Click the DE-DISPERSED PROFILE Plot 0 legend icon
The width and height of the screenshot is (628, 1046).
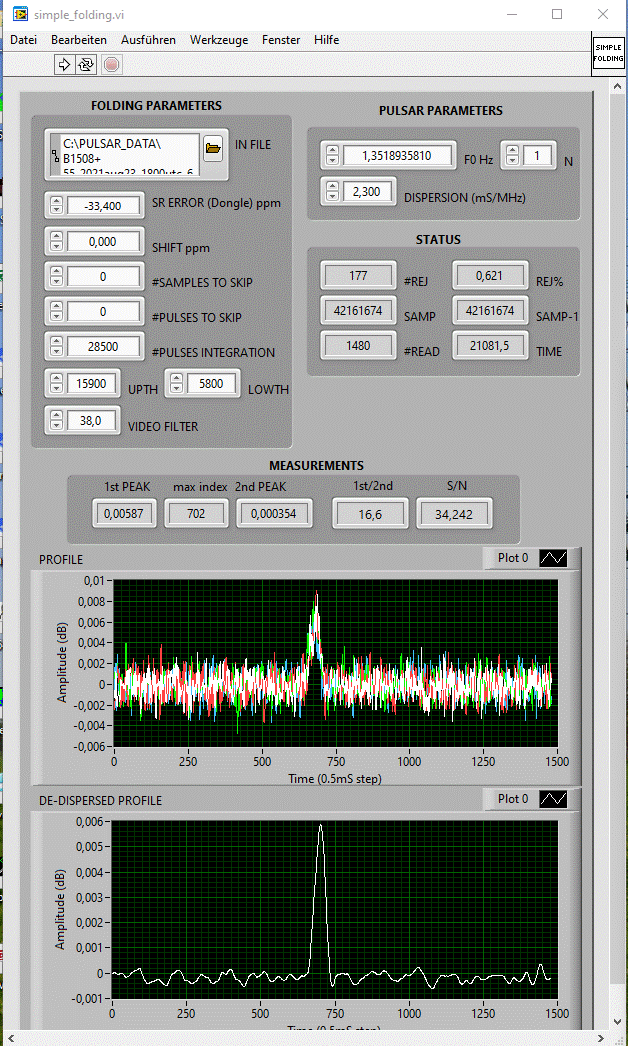click(553, 799)
